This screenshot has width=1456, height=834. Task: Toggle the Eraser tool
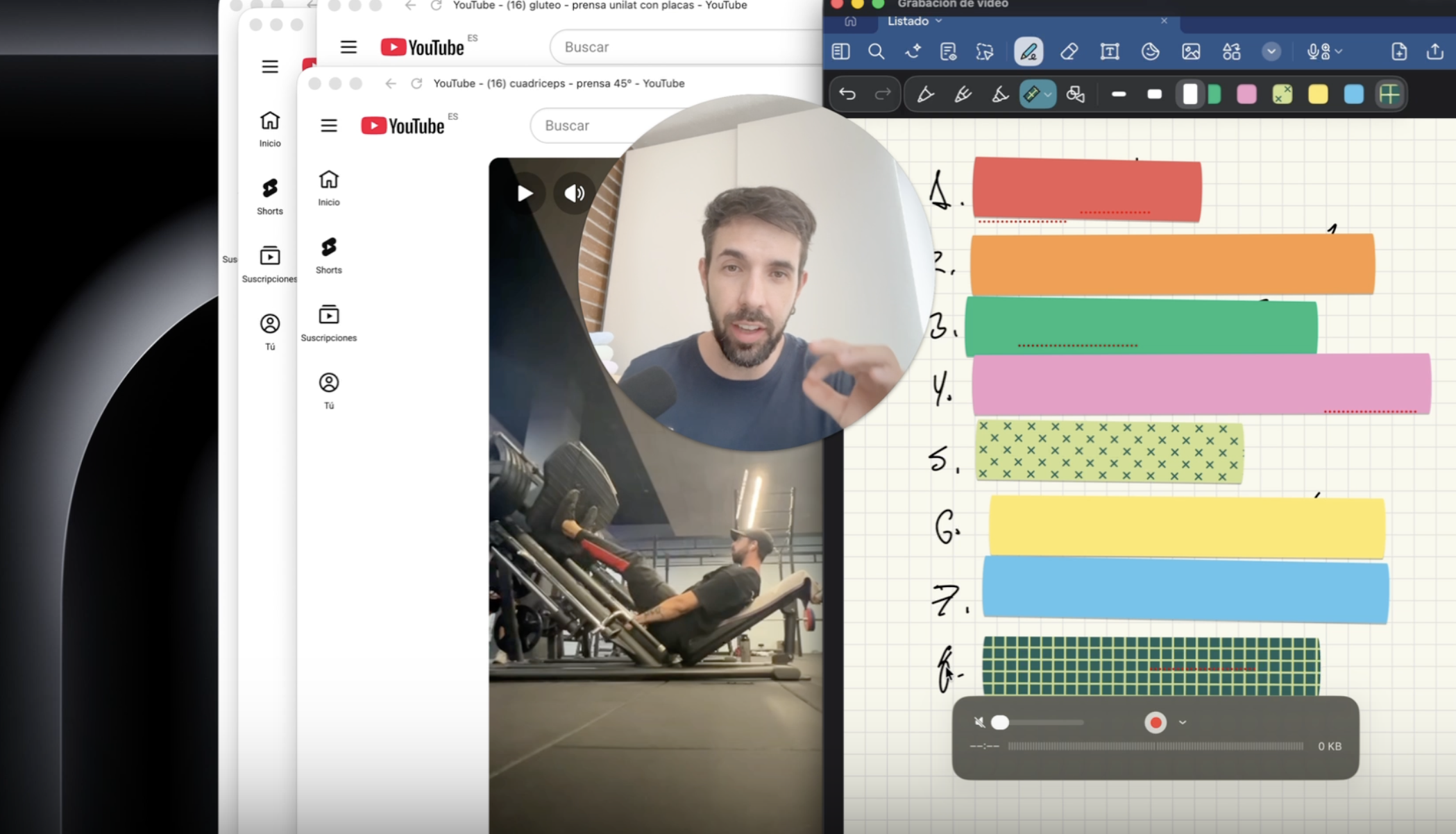[x=1069, y=51]
